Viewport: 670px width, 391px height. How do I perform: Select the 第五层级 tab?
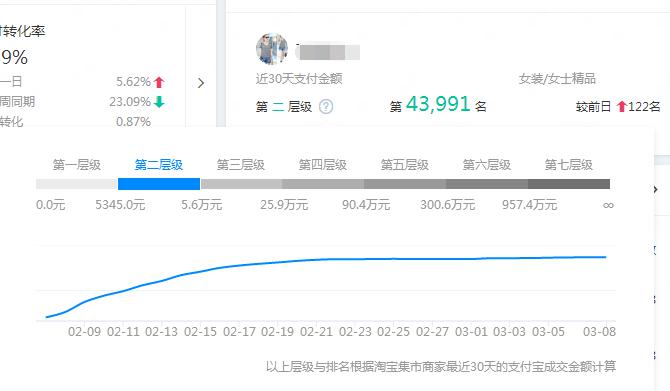405,165
